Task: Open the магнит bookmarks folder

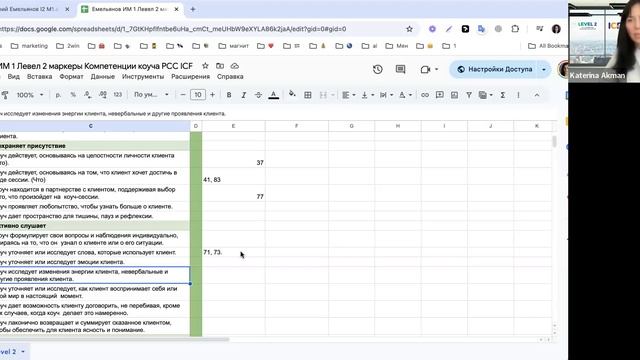Action: coord(234,46)
